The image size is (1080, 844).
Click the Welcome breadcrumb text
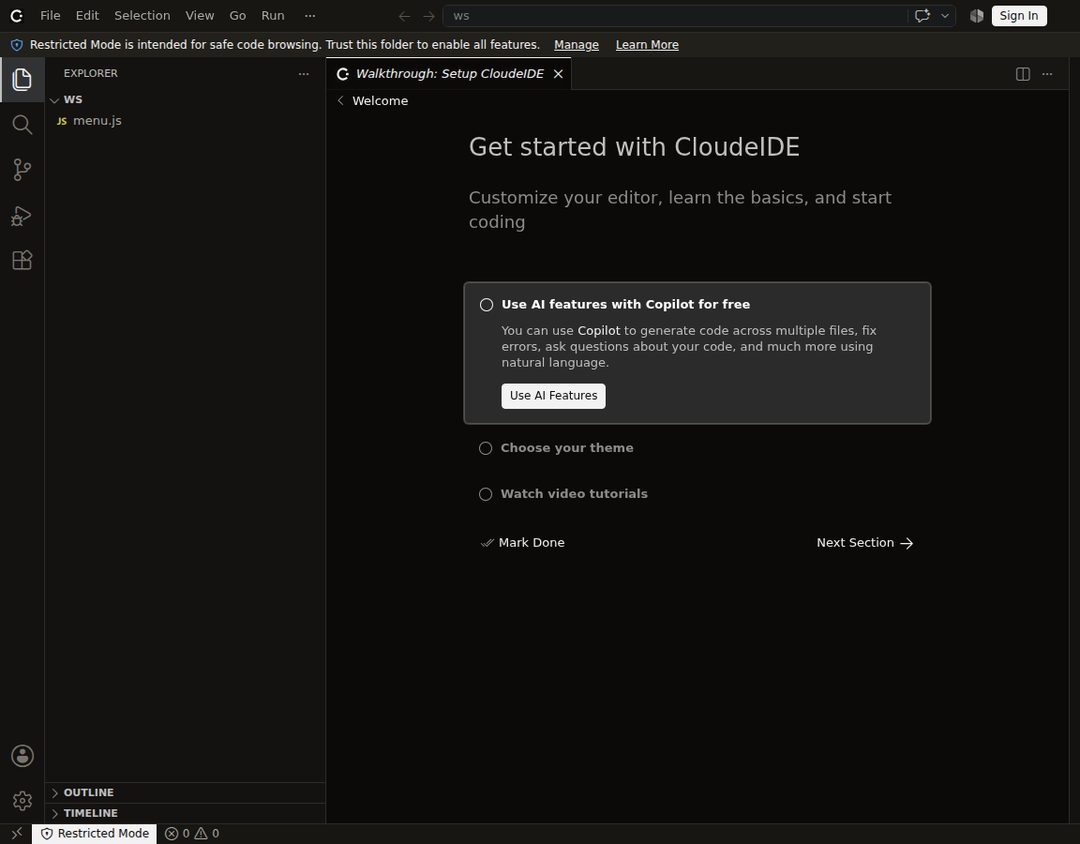click(x=380, y=101)
